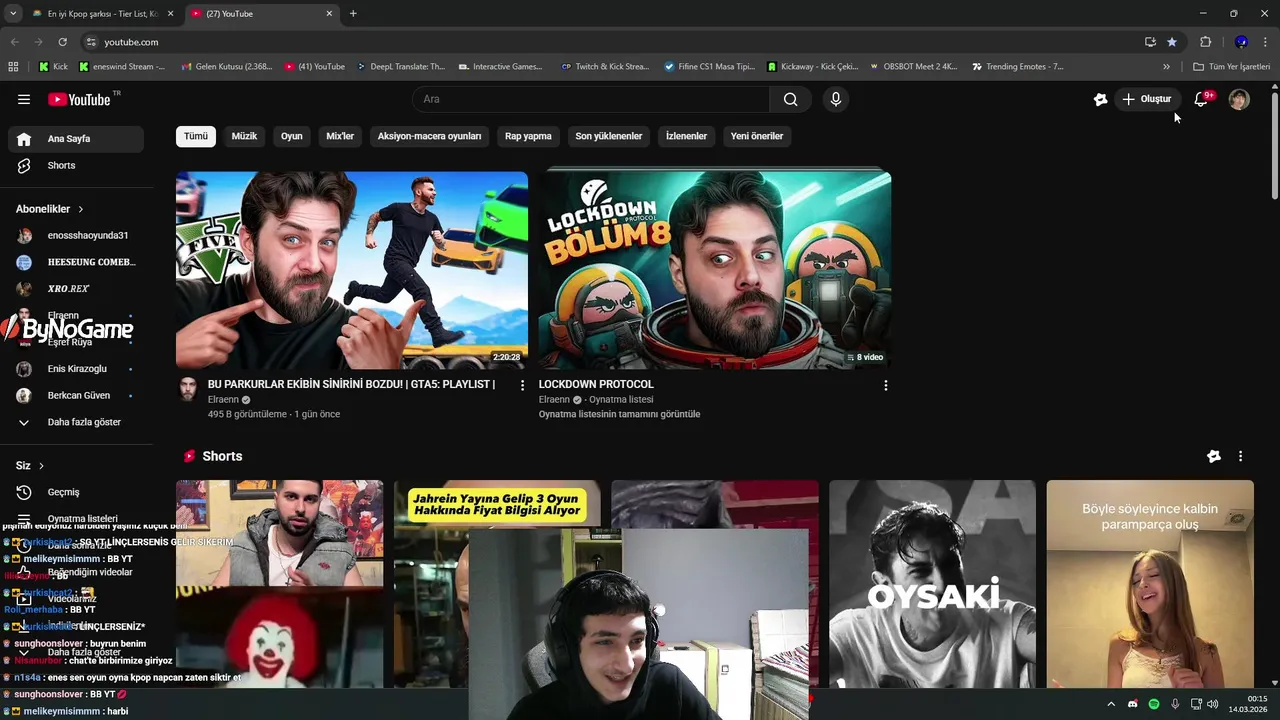Select the Tümü filter chip
1280x720 pixels.
click(x=196, y=136)
